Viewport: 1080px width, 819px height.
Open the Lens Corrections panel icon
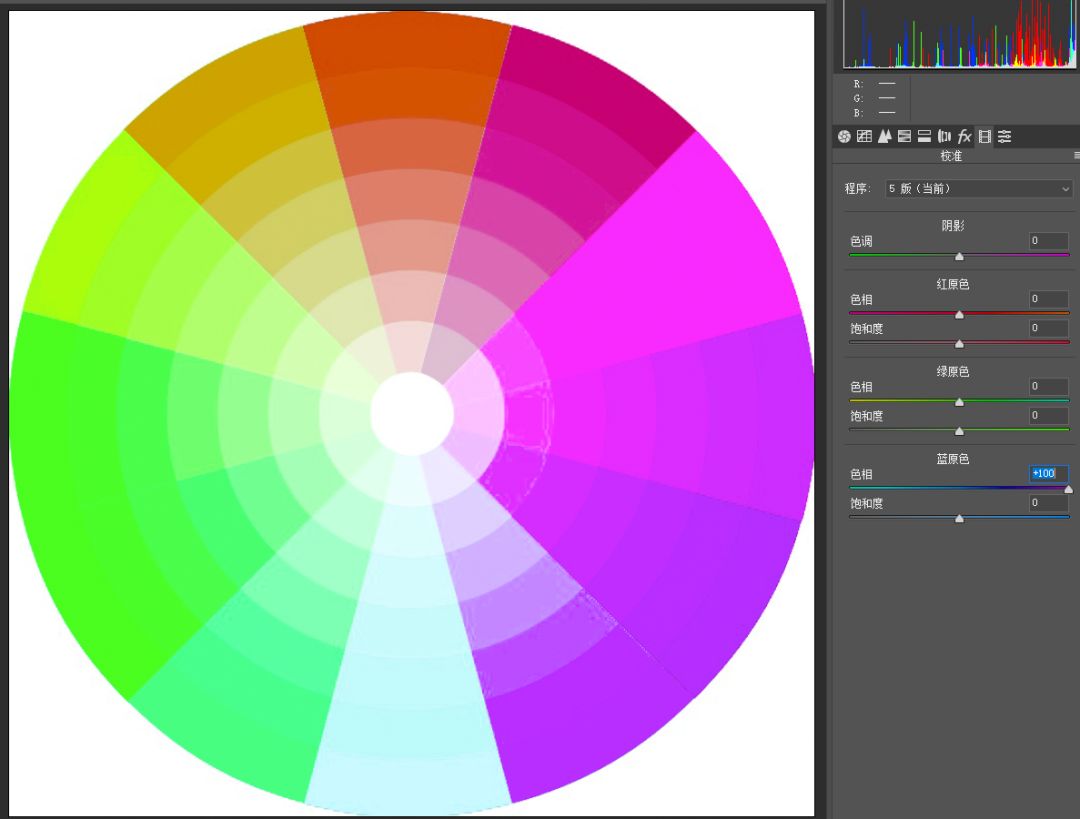click(944, 136)
